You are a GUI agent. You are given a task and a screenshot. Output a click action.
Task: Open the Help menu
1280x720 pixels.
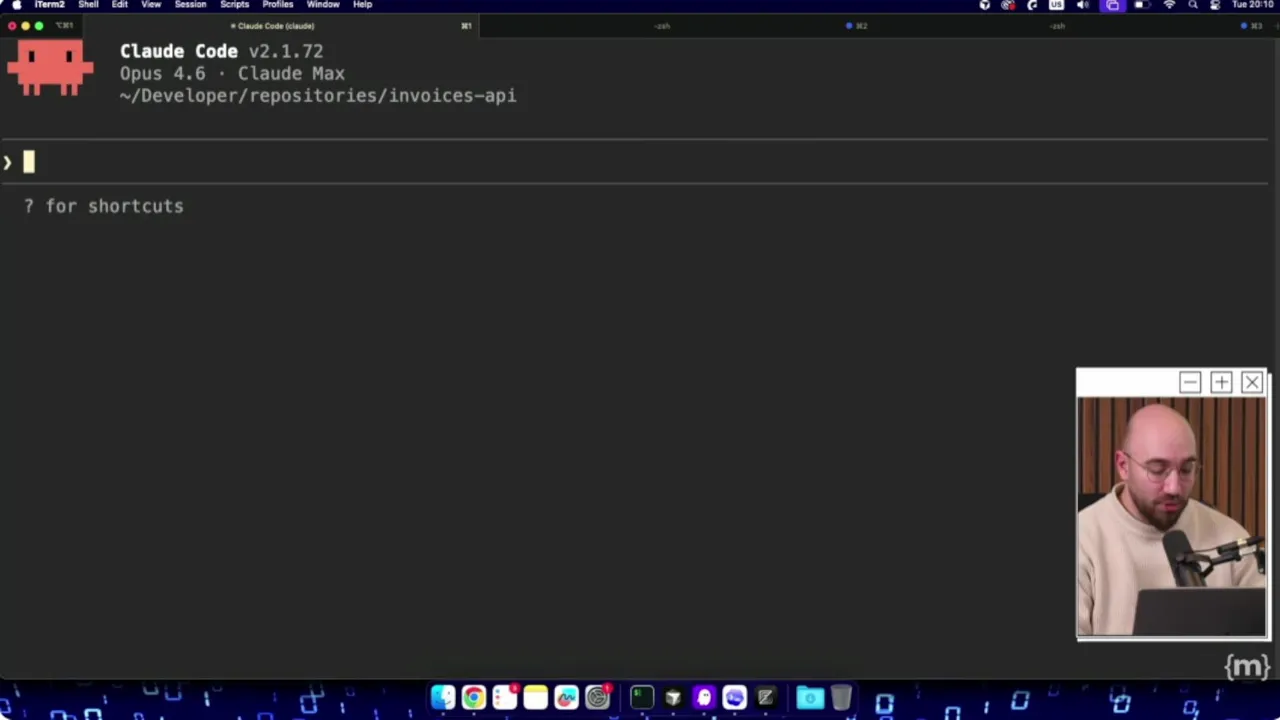(x=362, y=5)
